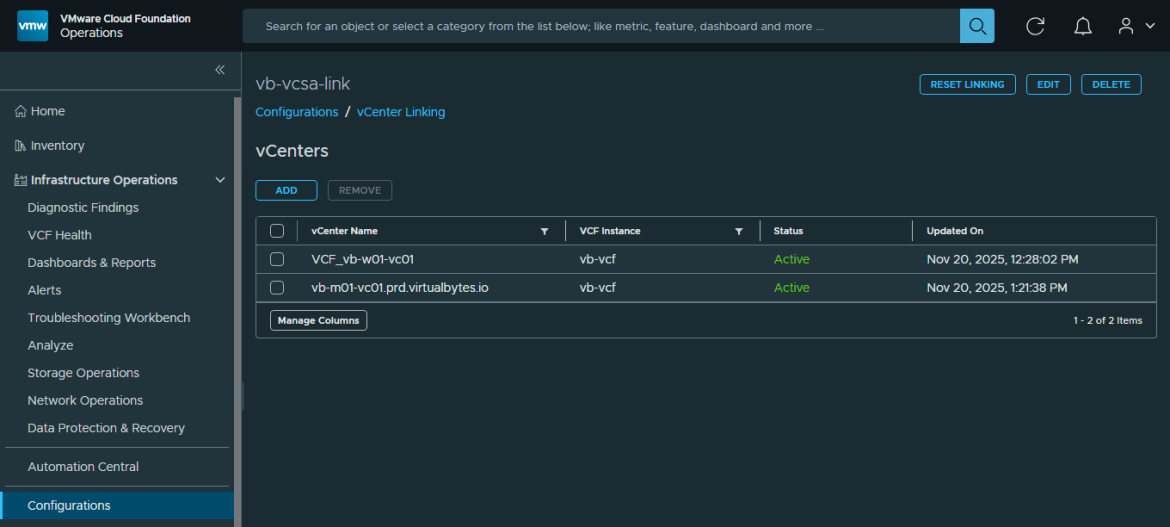This screenshot has width=1170, height=527.
Task: Collapse the sidebar with the double-chevron icon
Action: tap(220, 70)
